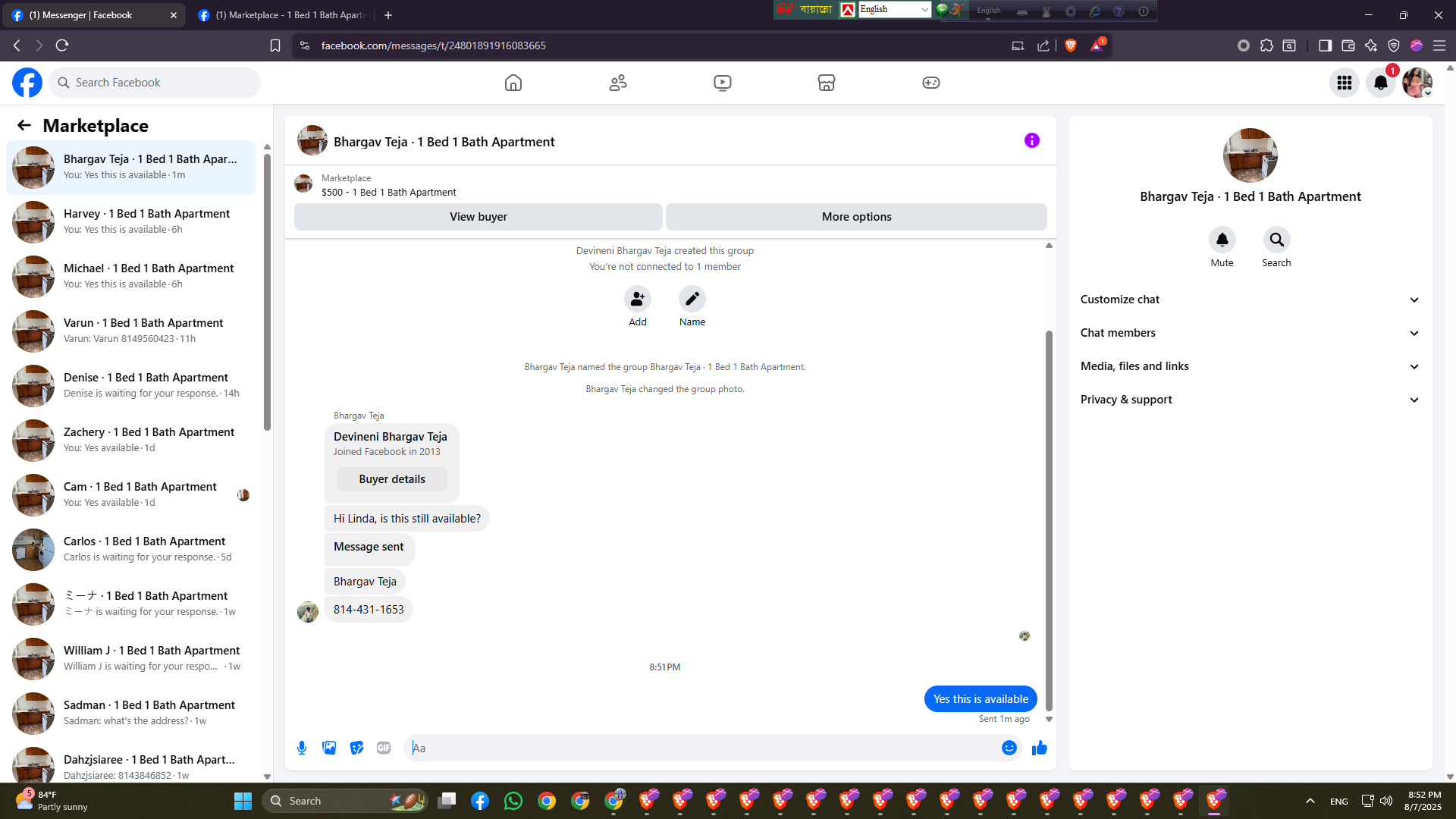1456x819 pixels.
Task: Expand Media, files and links section
Action: (x=1250, y=366)
